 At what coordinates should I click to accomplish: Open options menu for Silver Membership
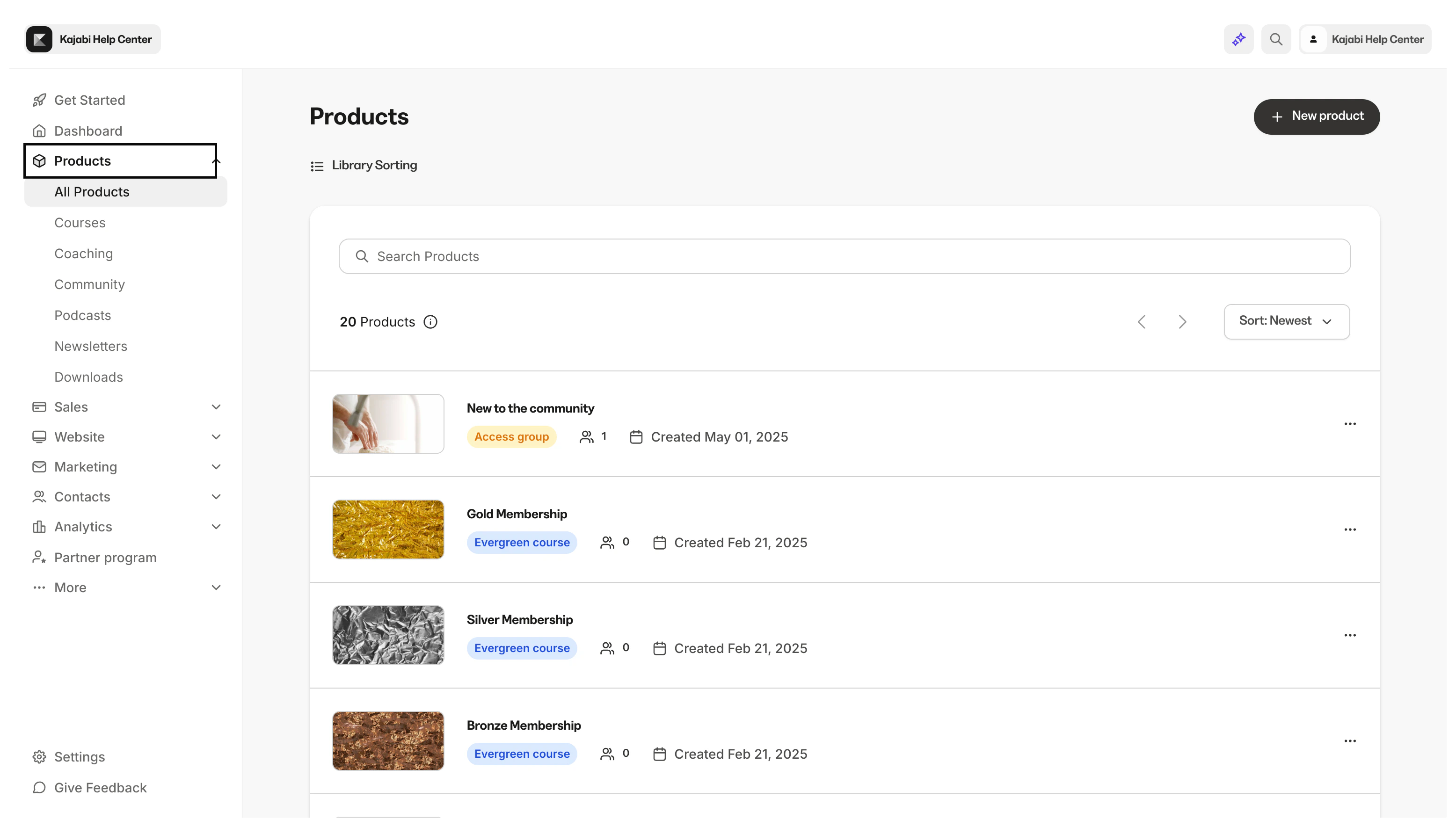[1350, 635]
